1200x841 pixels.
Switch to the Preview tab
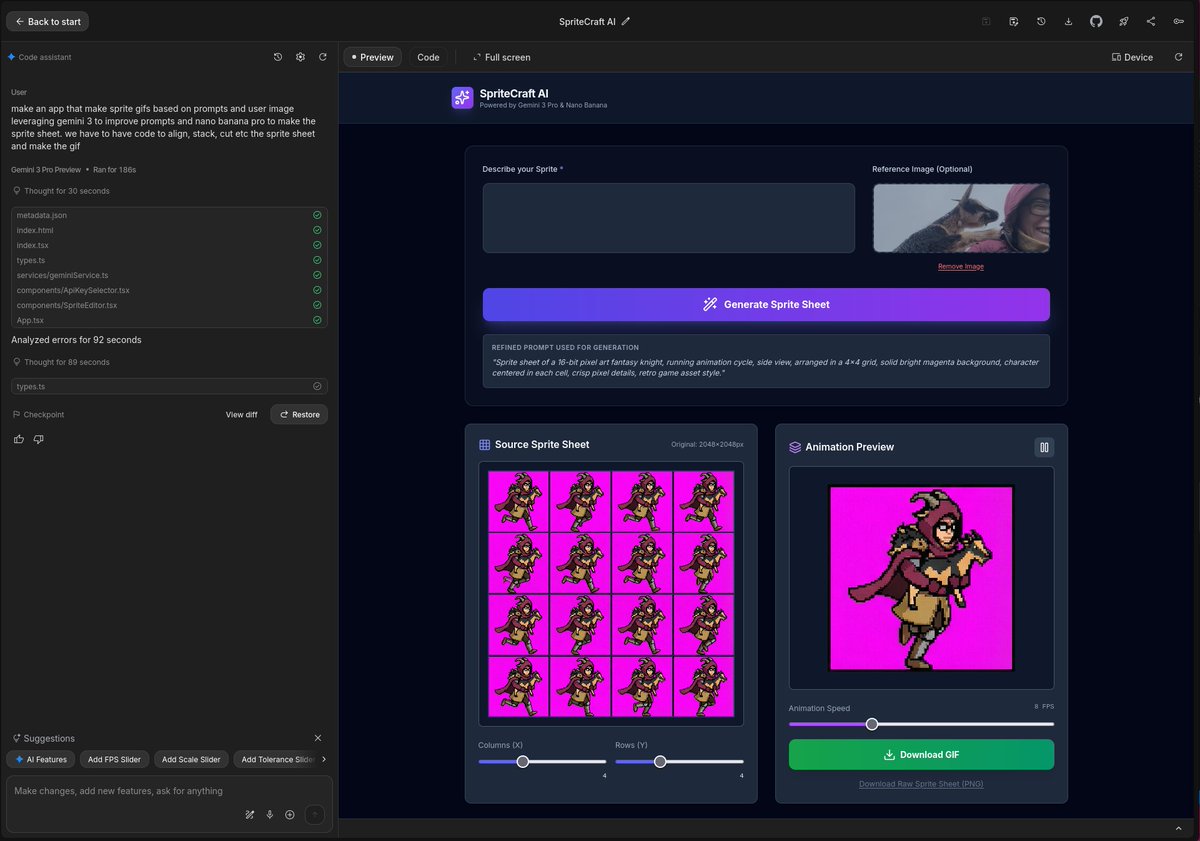tap(372, 57)
